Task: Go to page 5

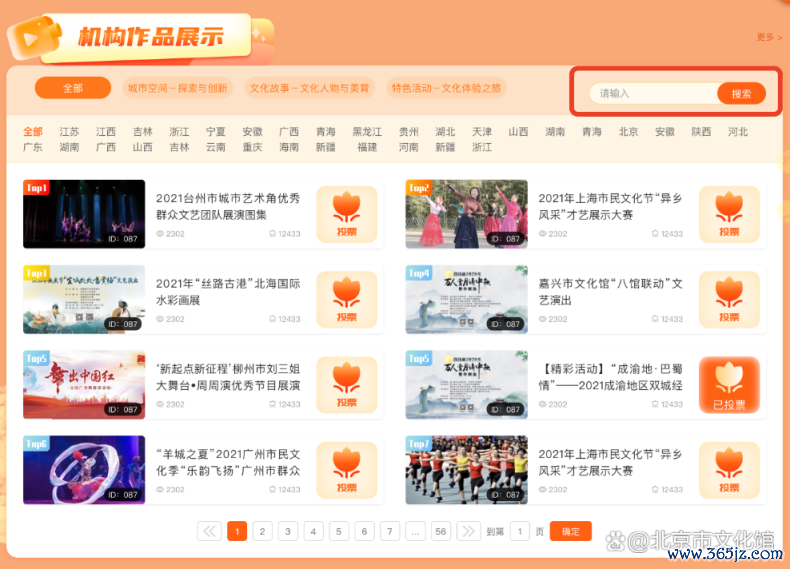Action: click(x=339, y=531)
